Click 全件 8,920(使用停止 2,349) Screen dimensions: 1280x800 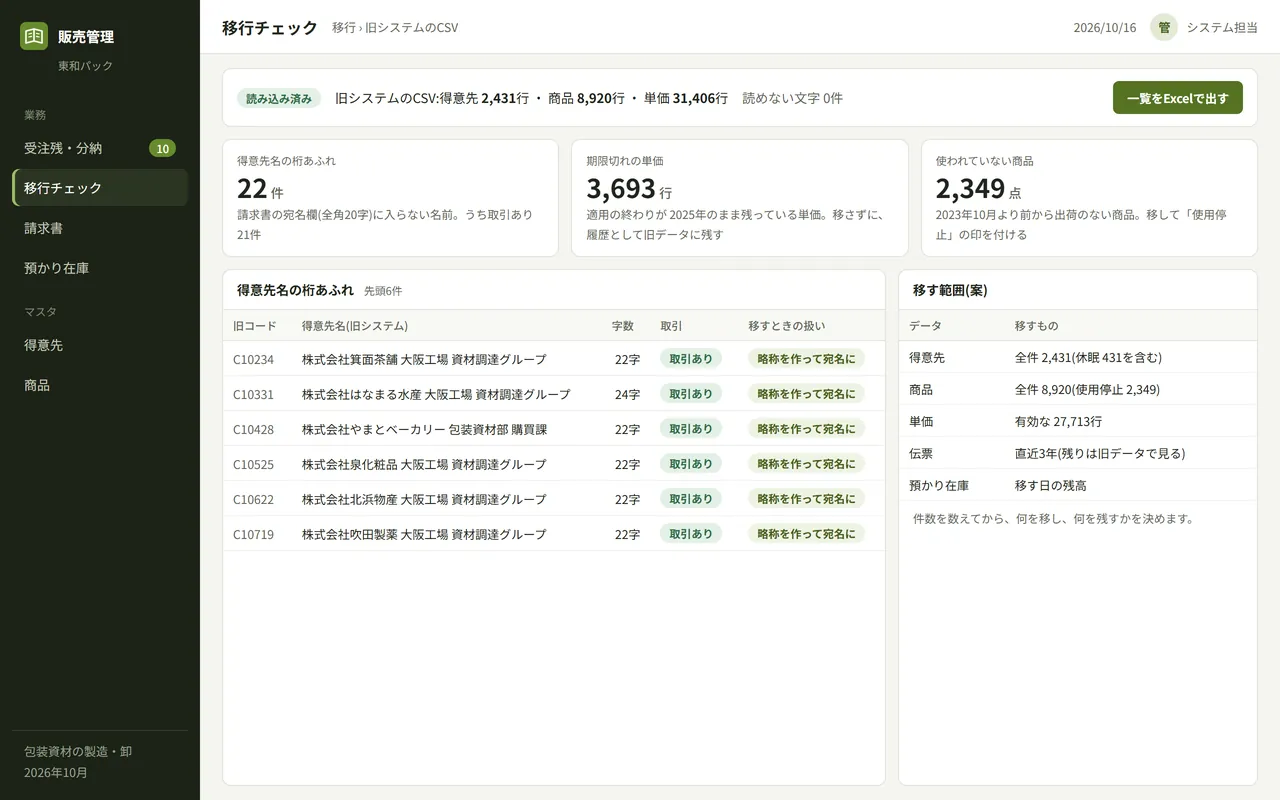pyautogui.click(x=1087, y=389)
